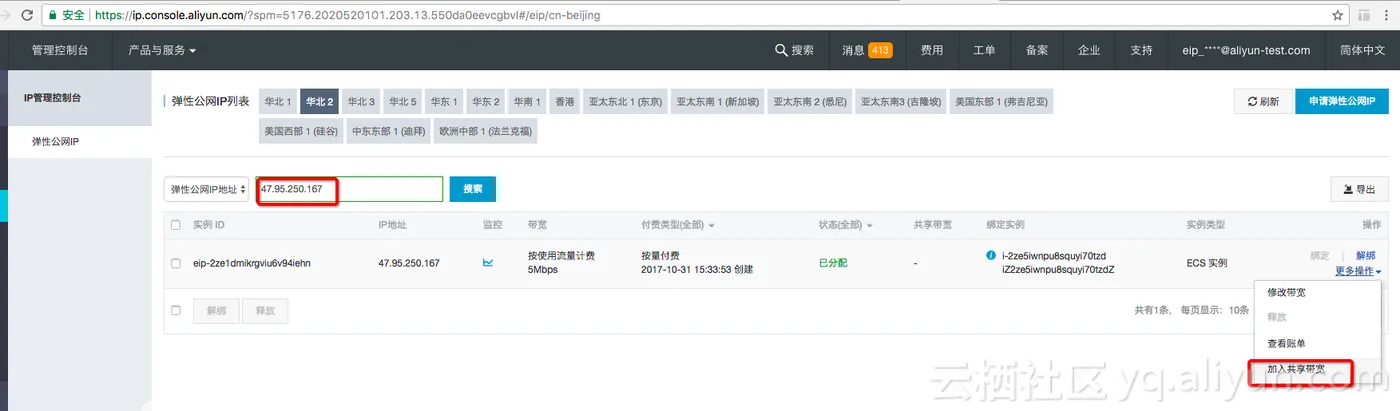Click the browser address bar URL
Screen dimensions: 1400x411
(348, 16)
